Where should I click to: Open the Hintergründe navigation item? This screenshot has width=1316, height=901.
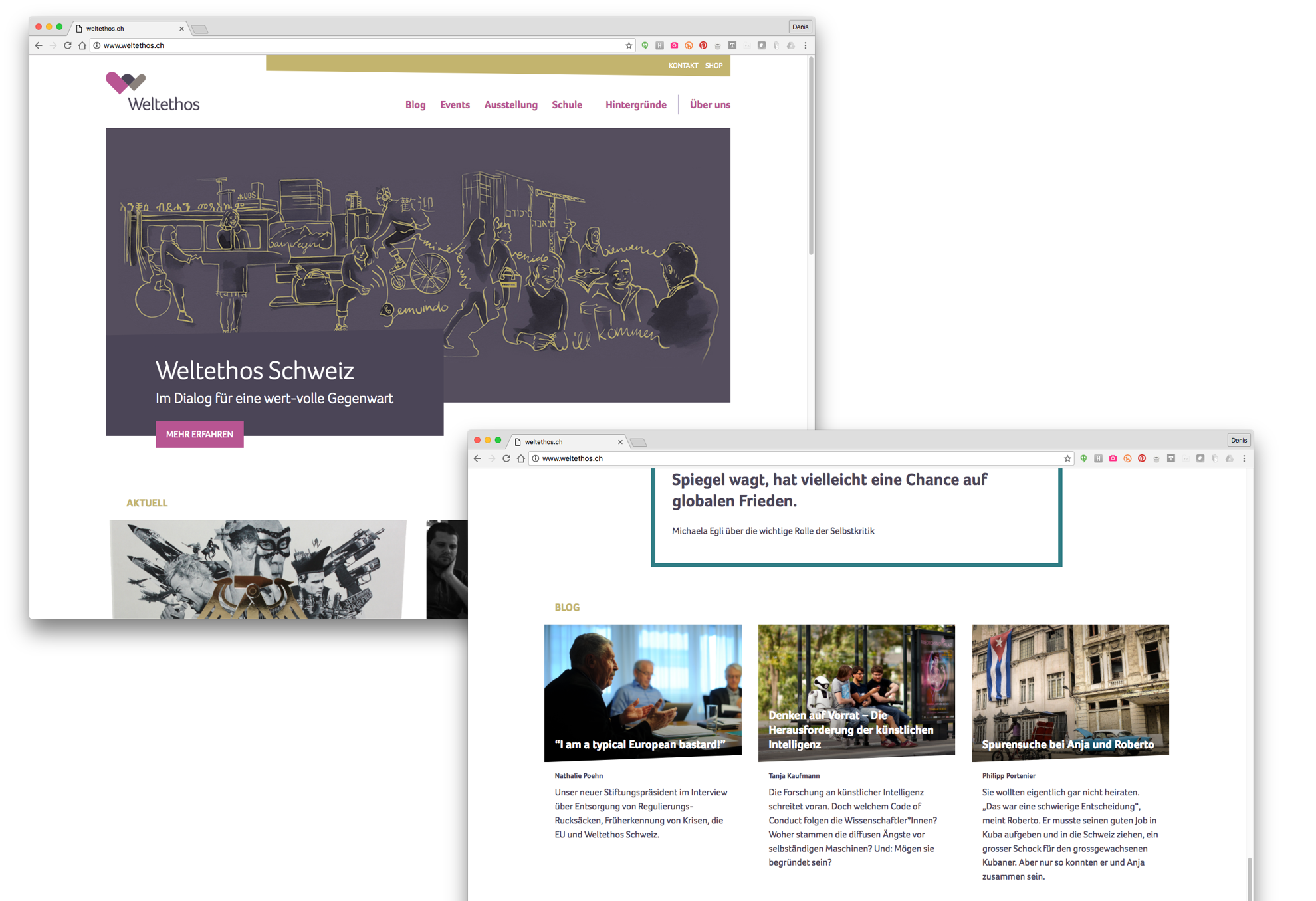point(635,104)
